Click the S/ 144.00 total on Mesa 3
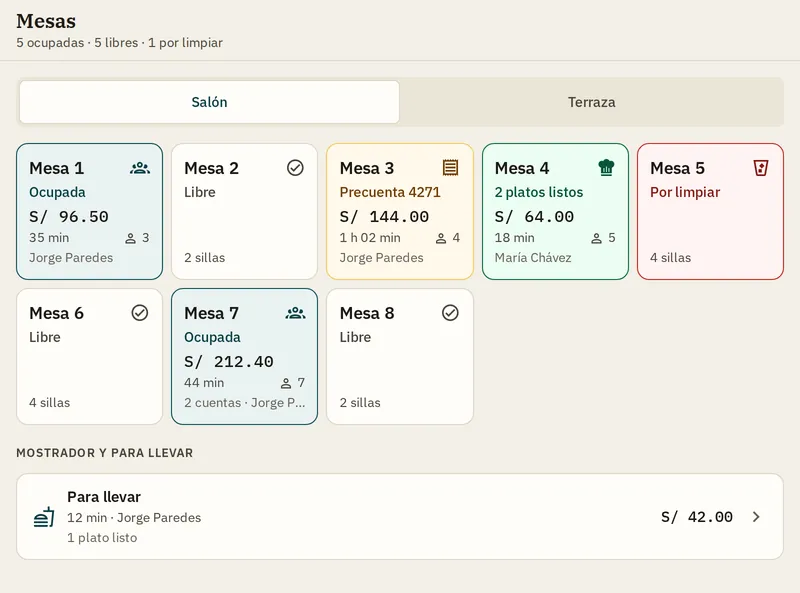The height and width of the screenshot is (593, 800). [384, 217]
